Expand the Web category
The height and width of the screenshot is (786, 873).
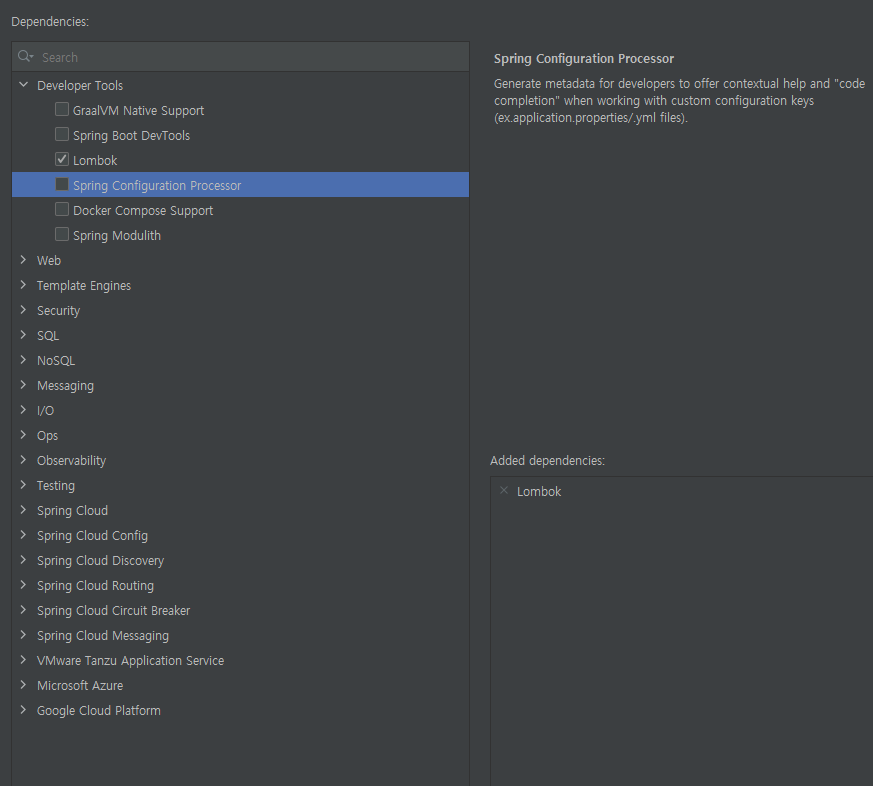click(23, 259)
